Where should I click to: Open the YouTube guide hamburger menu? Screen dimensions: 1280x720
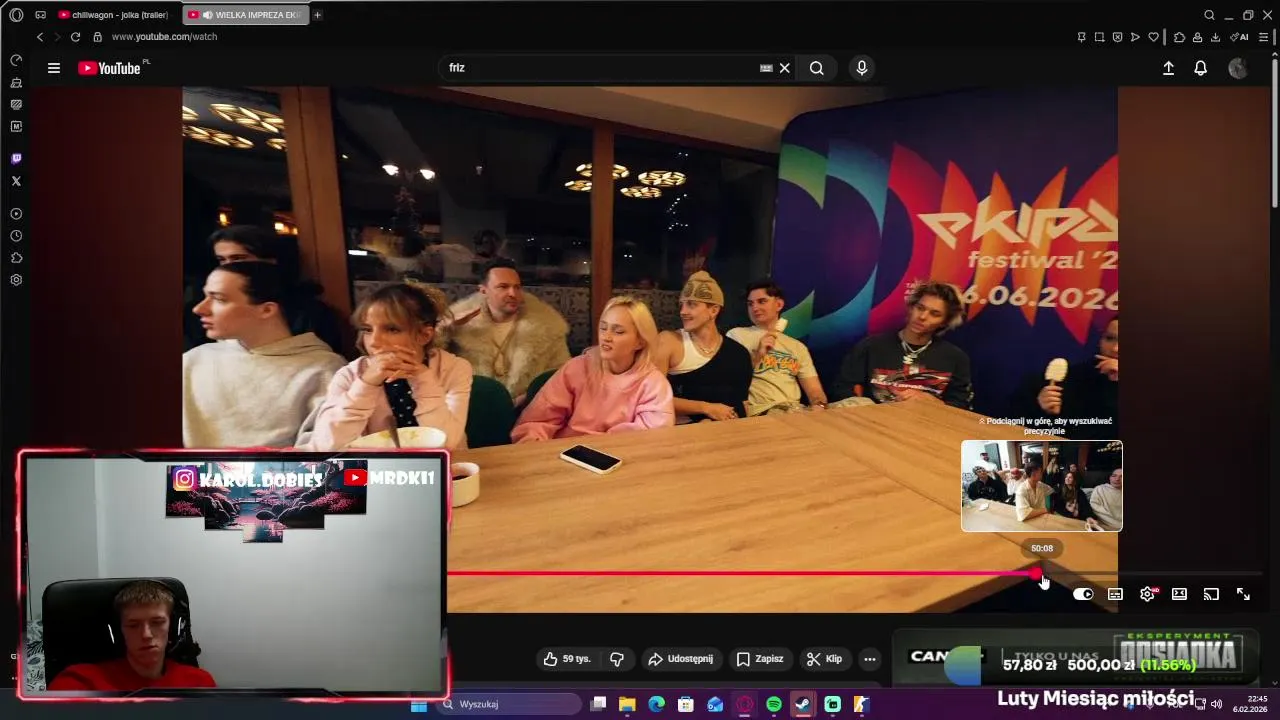click(x=54, y=68)
